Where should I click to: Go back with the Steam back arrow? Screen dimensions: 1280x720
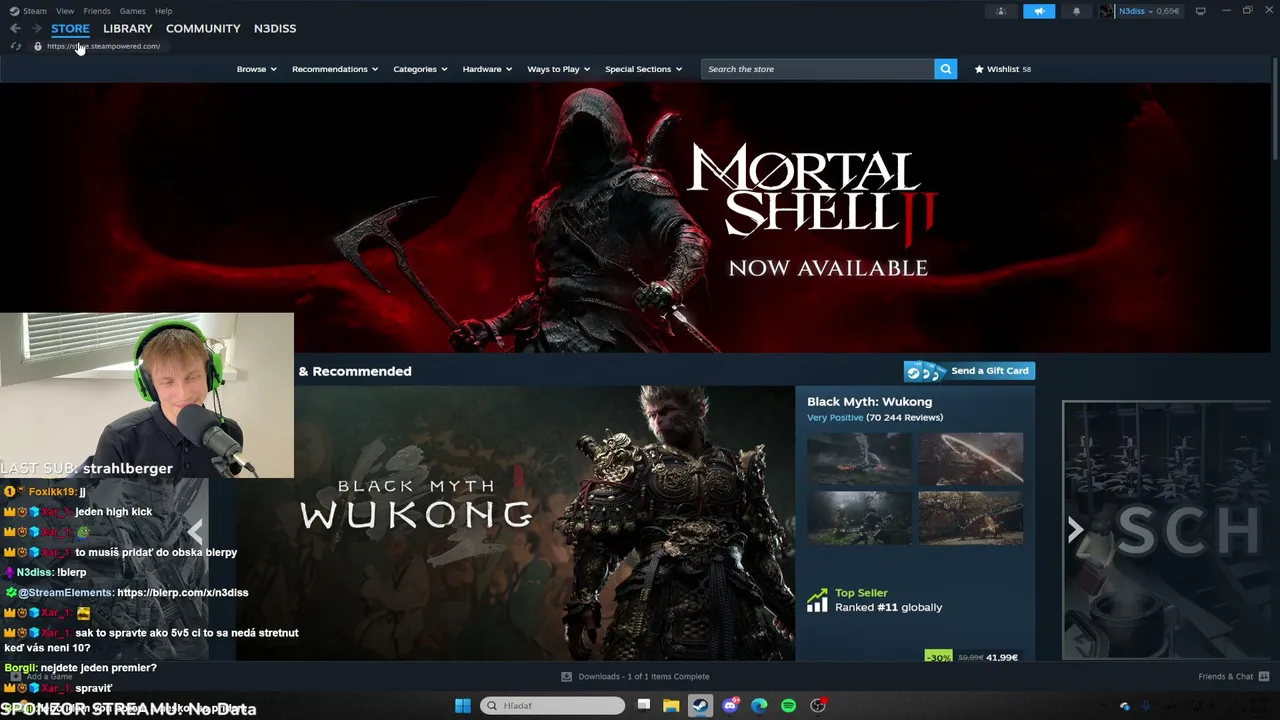[15, 28]
